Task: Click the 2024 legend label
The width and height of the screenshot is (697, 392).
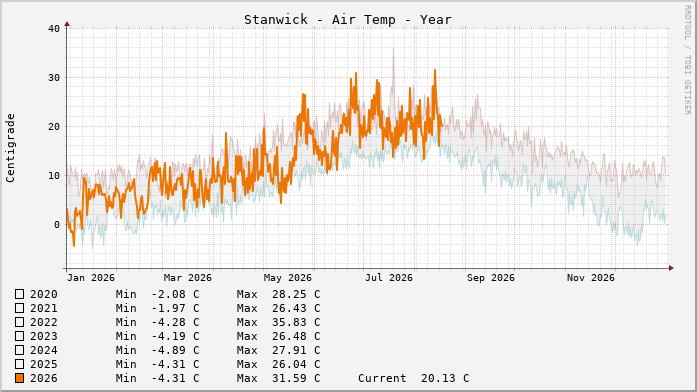Action: tap(44, 350)
